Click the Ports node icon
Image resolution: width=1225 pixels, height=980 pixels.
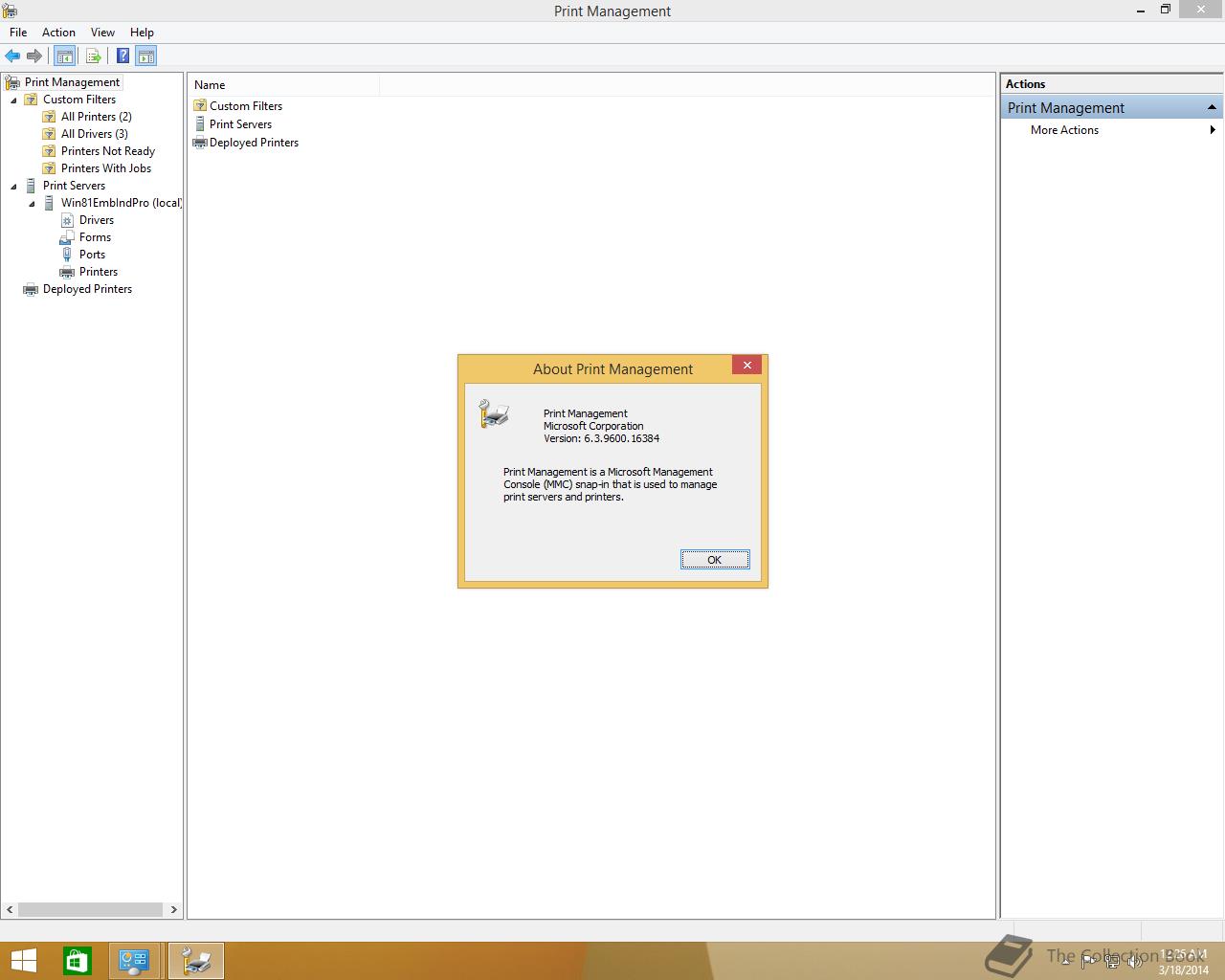[x=67, y=255]
